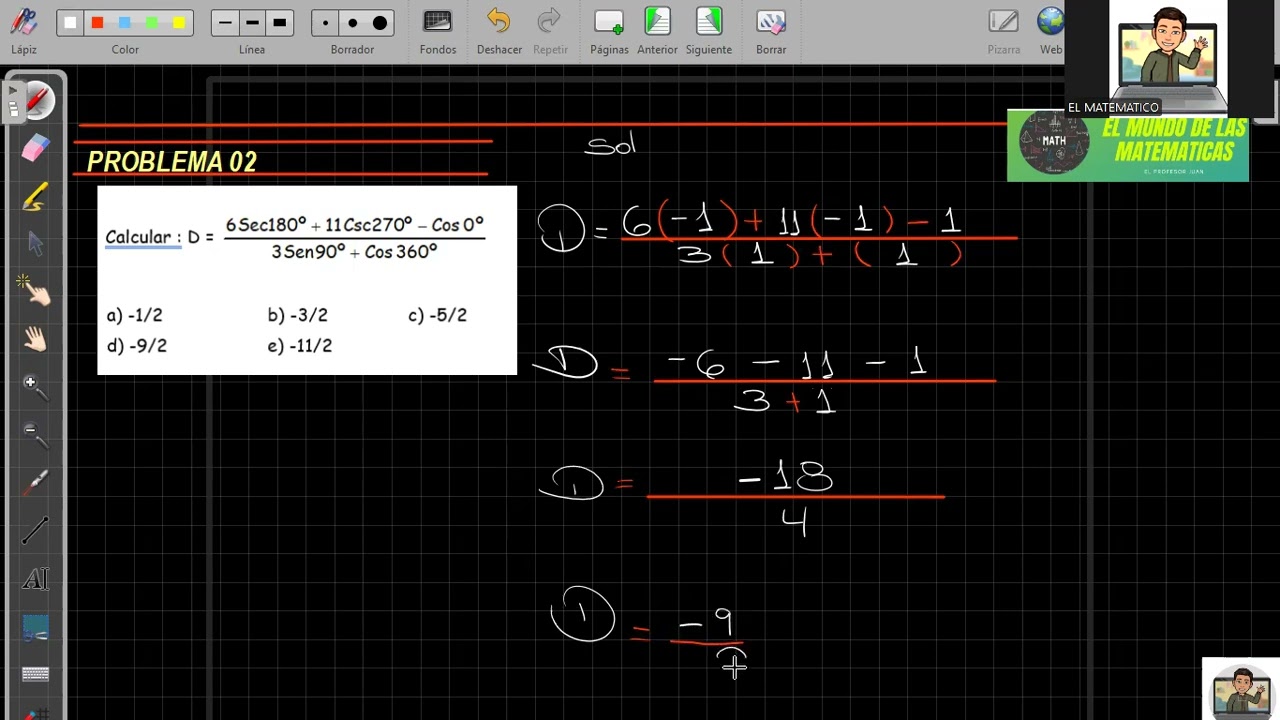Click answer option c) -5/2
Viewport: 1280px width, 720px height.
click(x=437, y=315)
